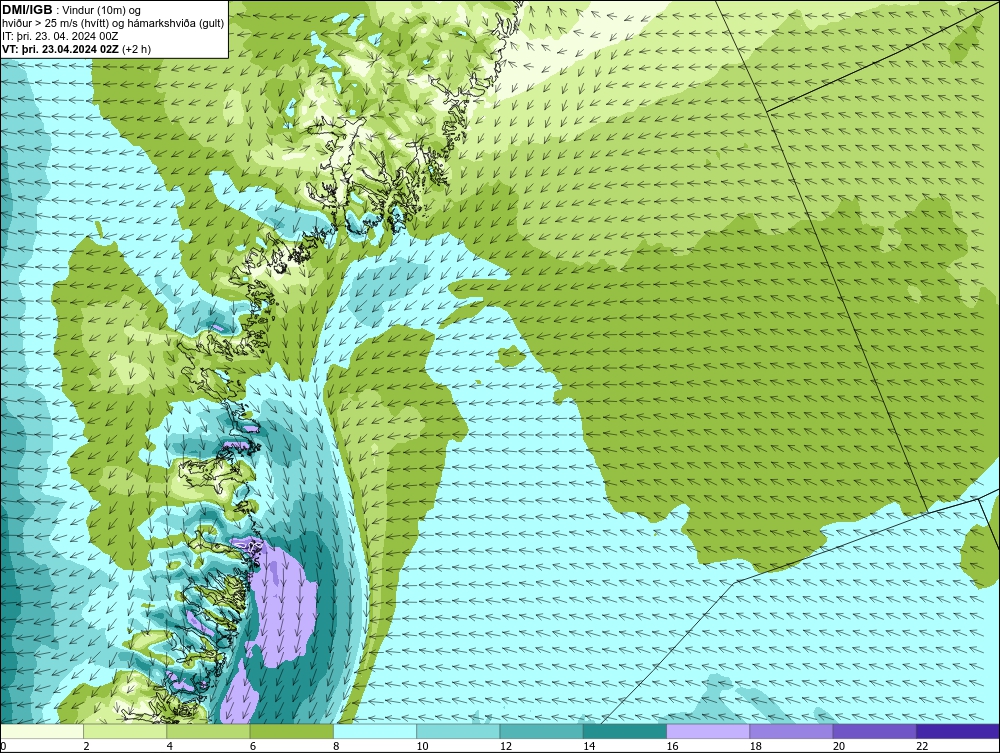Viewport: 1000px width, 753px height.
Task: Click the legend scale label '16'
Action: click(672, 747)
